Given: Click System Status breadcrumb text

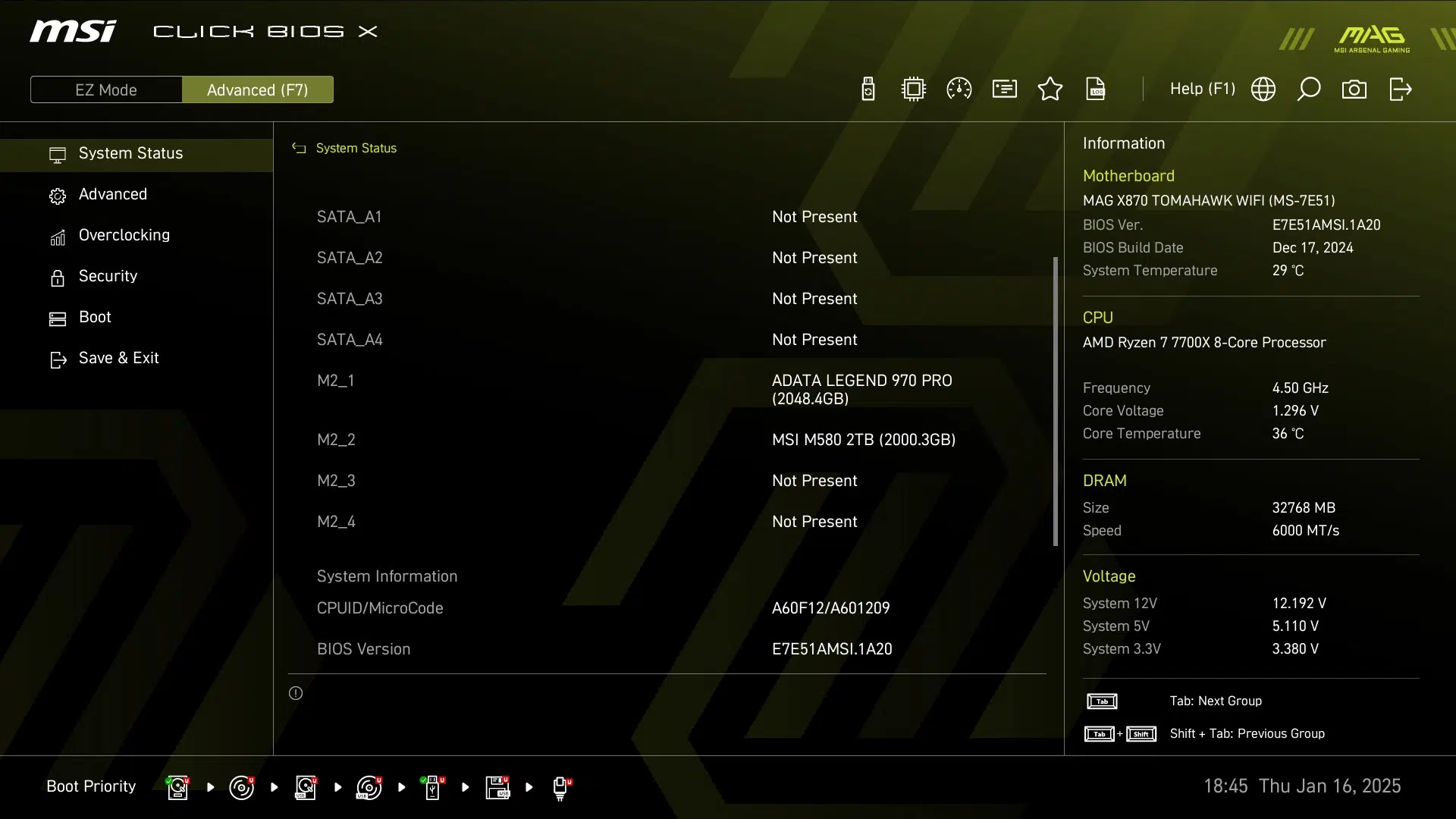Looking at the screenshot, I should pyautogui.click(x=356, y=148).
